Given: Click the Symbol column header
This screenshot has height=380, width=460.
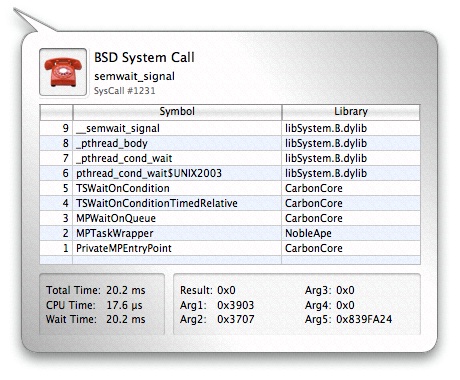Looking at the screenshot, I should coord(177,112).
